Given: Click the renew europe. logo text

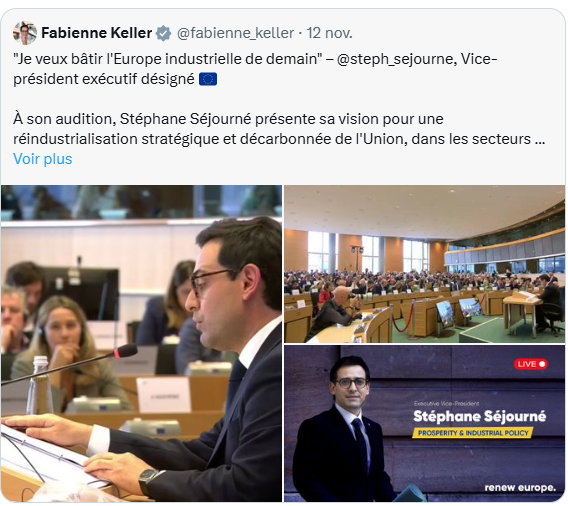Looking at the screenshot, I should [x=520, y=488].
